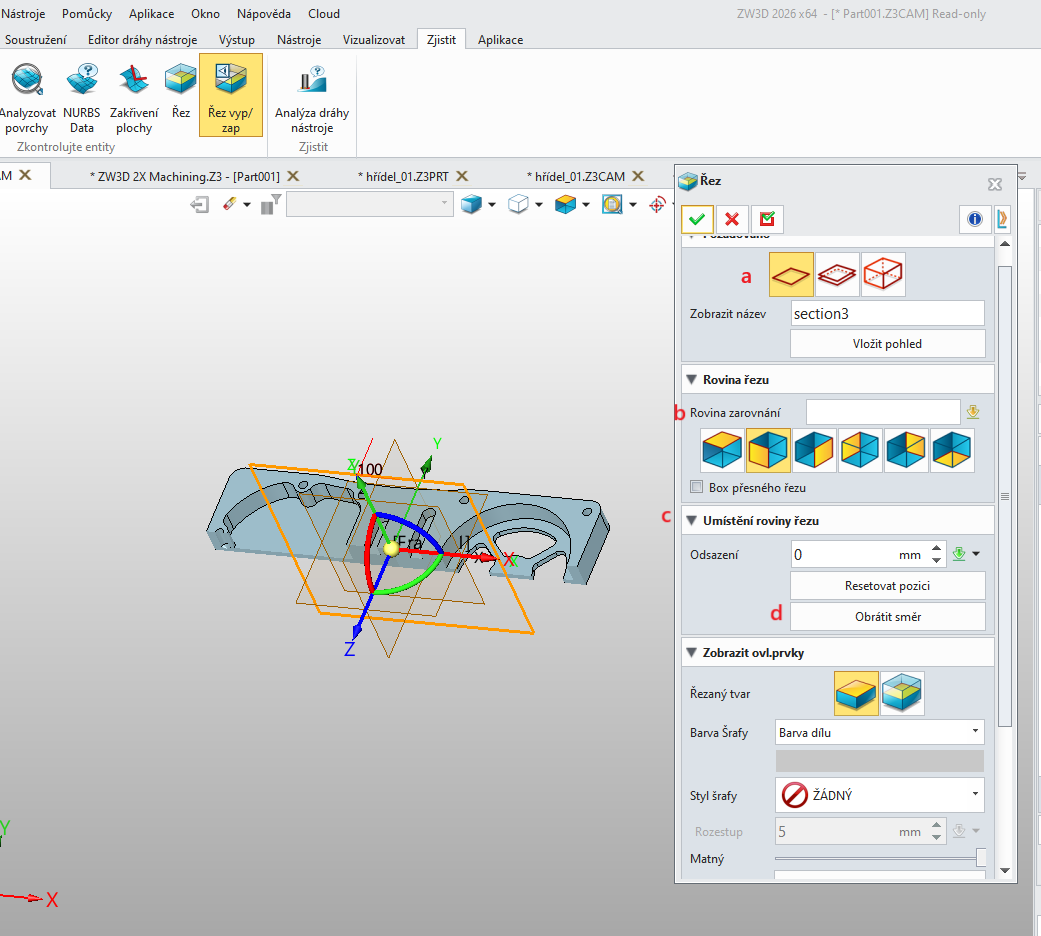The height and width of the screenshot is (936, 1041).
Task: Switch to Vizualizovat ribbon tab
Action: (374, 40)
